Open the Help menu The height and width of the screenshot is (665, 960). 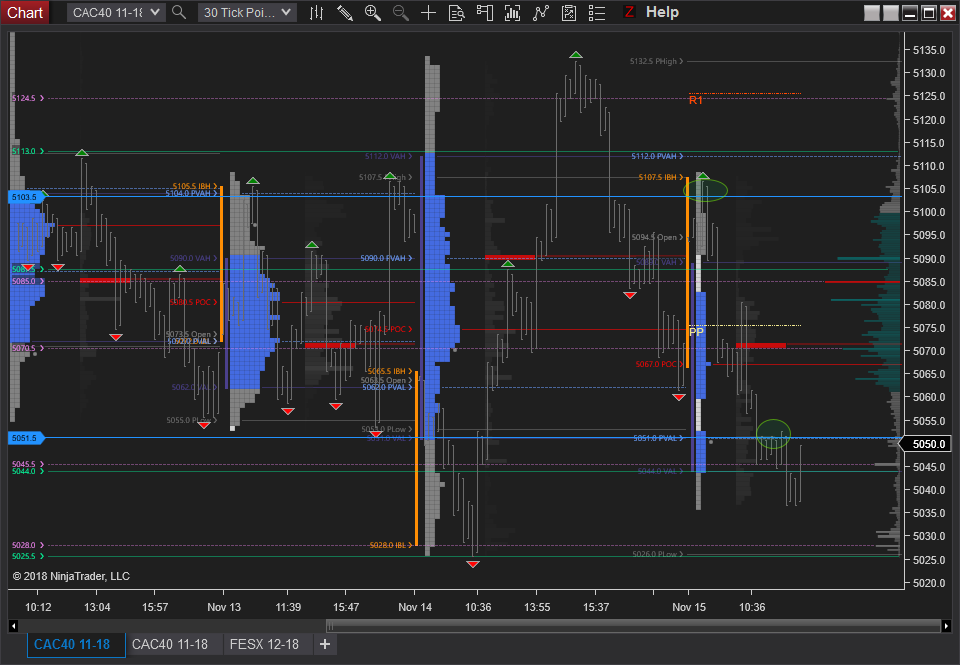pyautogui.click(x=662, y=12)
